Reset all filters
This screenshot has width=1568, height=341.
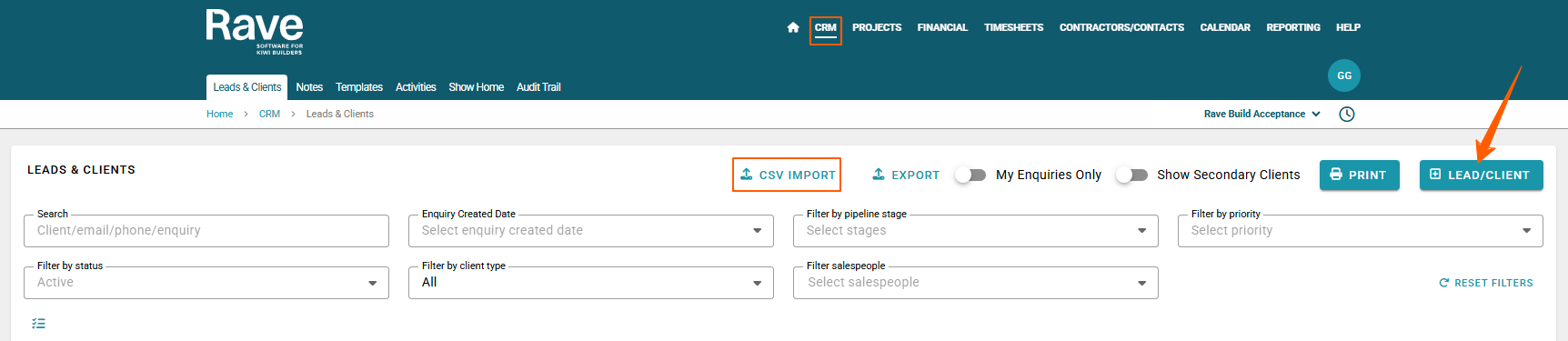1486,283
